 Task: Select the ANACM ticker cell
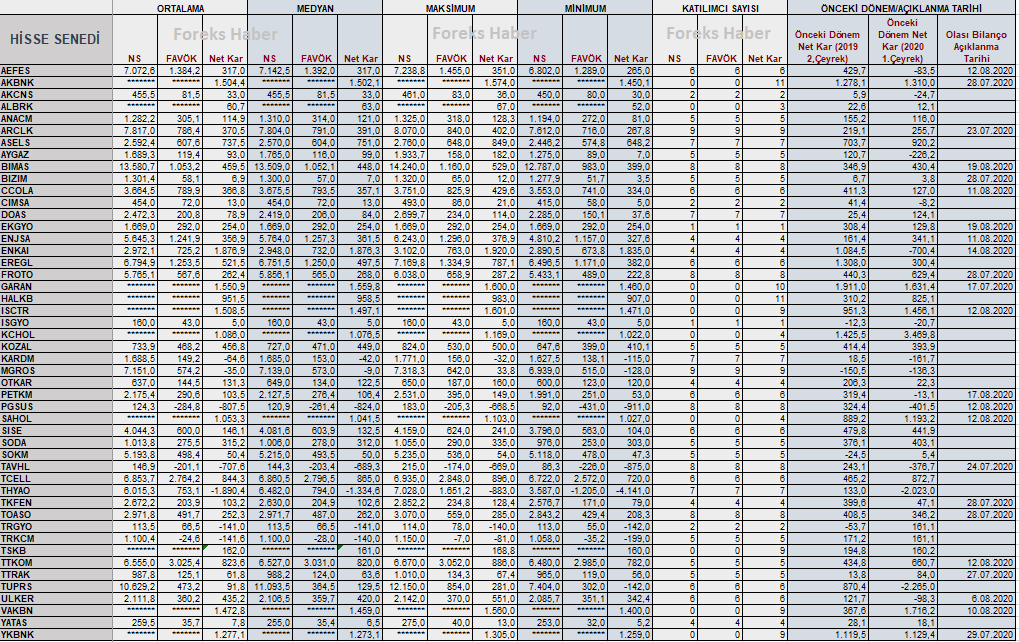pos(56,119)
